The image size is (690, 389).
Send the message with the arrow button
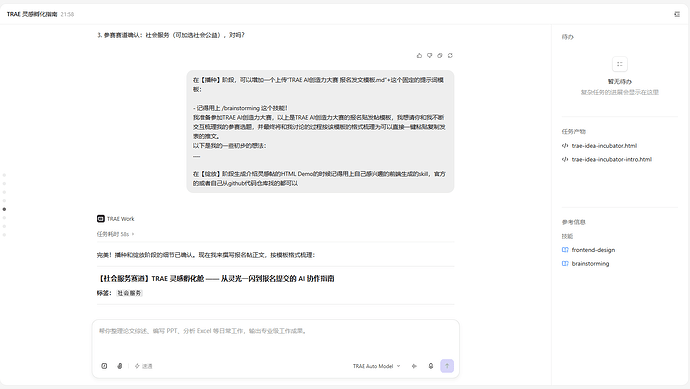point(447,366)
